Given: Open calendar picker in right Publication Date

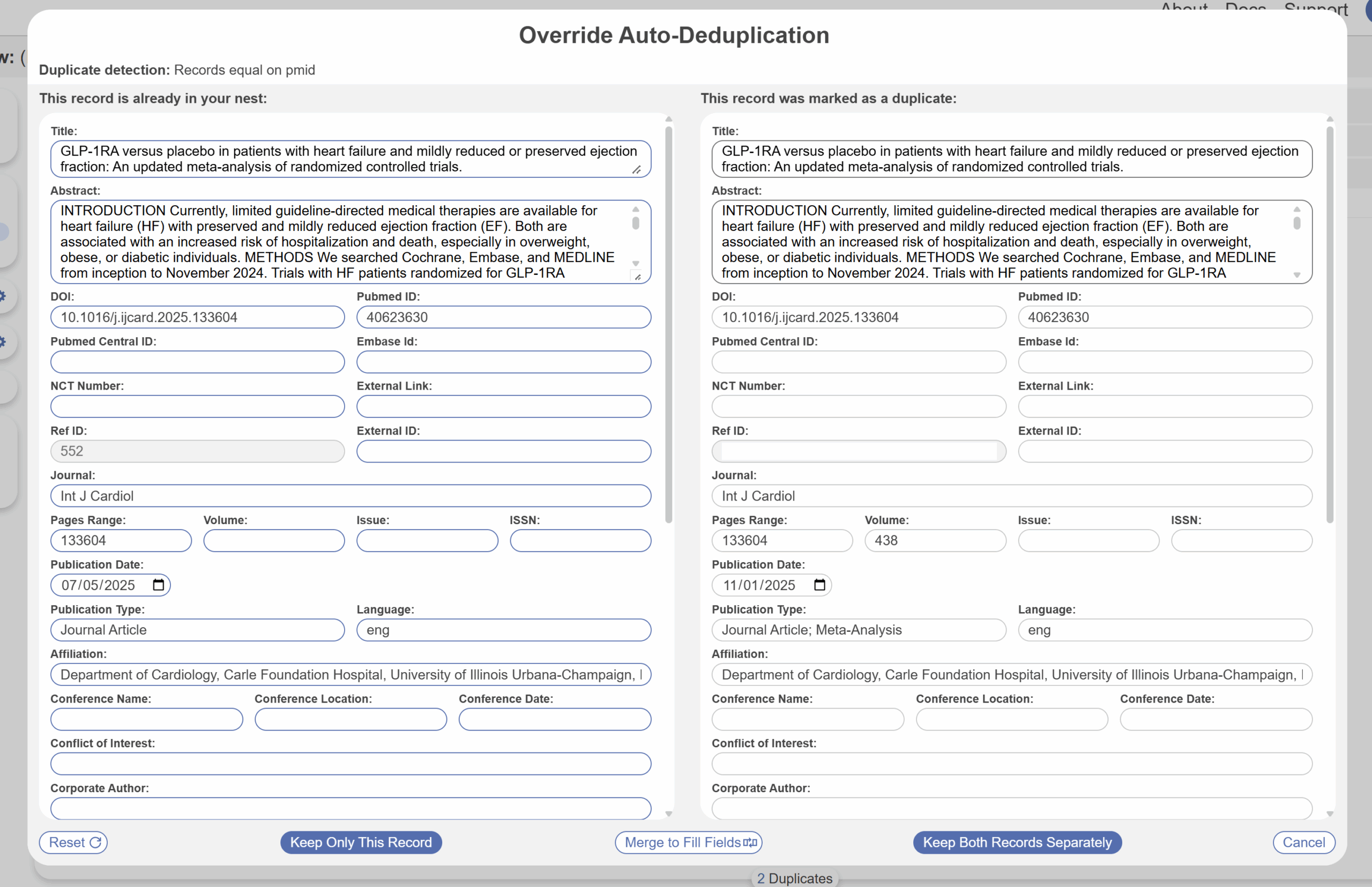Looking at the screenshot, I should coord(819,585).
